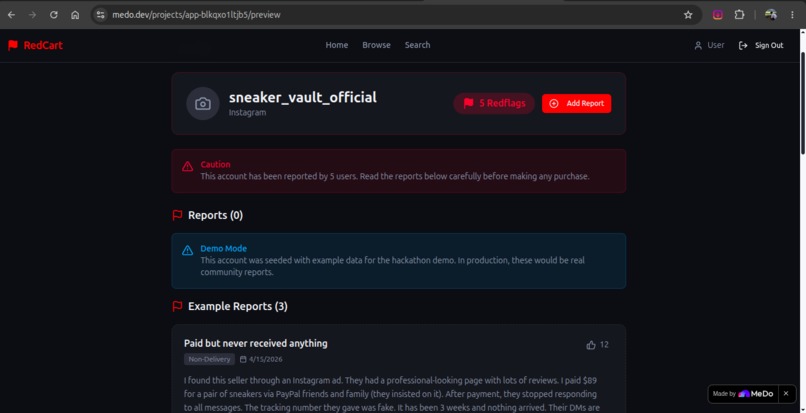Click the camera profile photo placeholder

coord(203,104)
